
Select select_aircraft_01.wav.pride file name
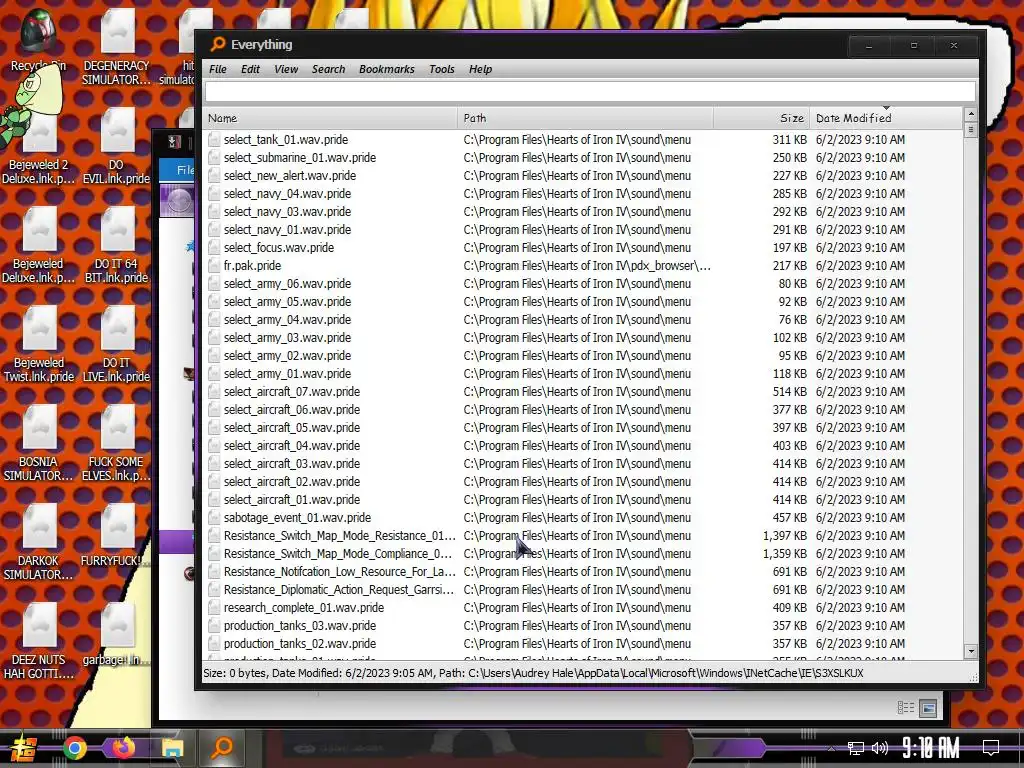click(x=292, y=500)
